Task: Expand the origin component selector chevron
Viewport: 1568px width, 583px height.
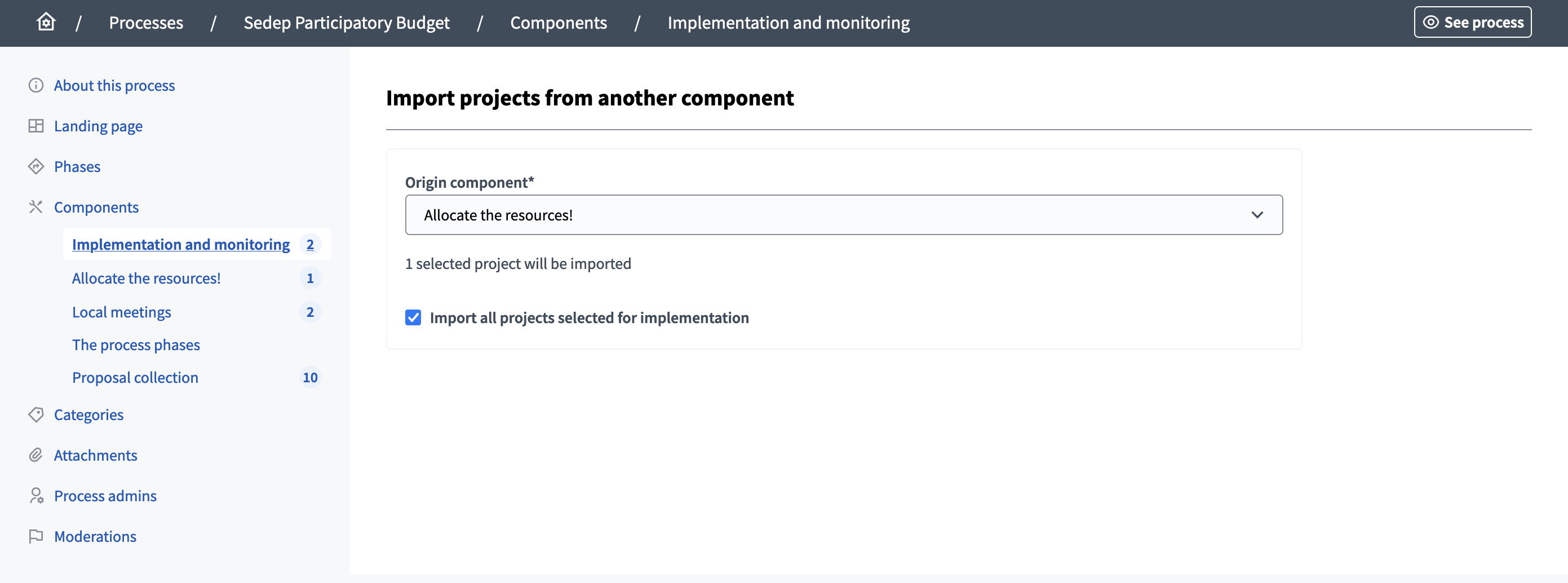Action: (x=1257, y=214)
